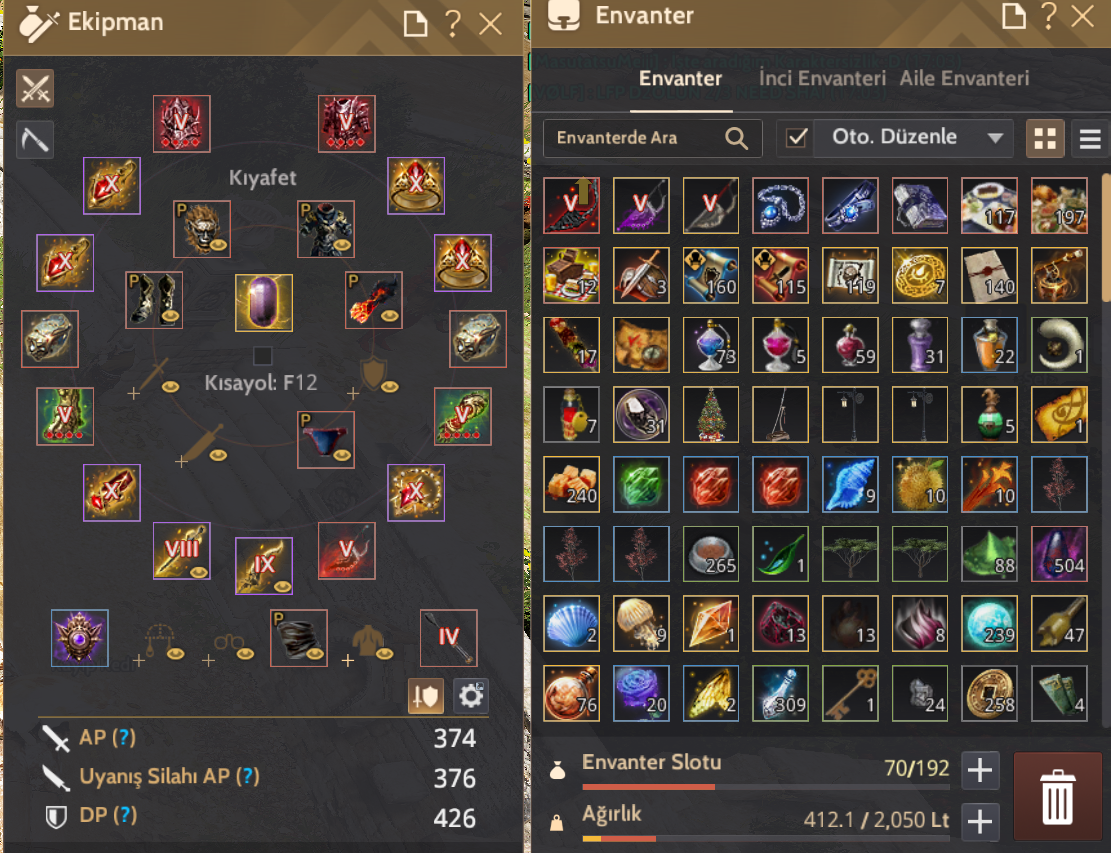The image size is (1111, 853).
Task: Switch to life skill tool equipment icon
Action: pos(35,140)
